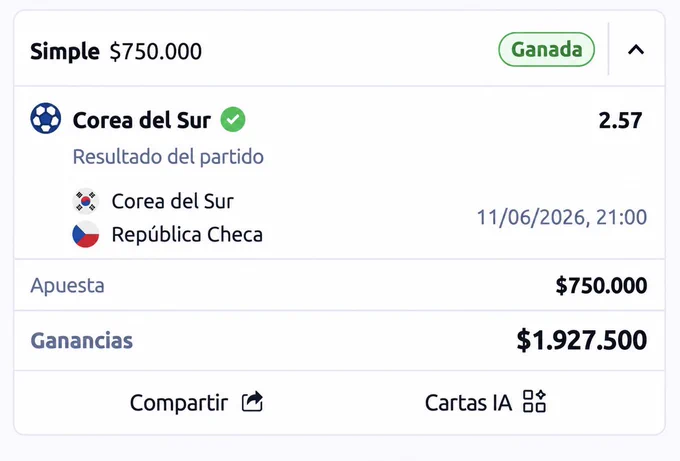The image size is (680, 461).
Task: Click the Czech Republic flag icon
Action: coord(85,234)
